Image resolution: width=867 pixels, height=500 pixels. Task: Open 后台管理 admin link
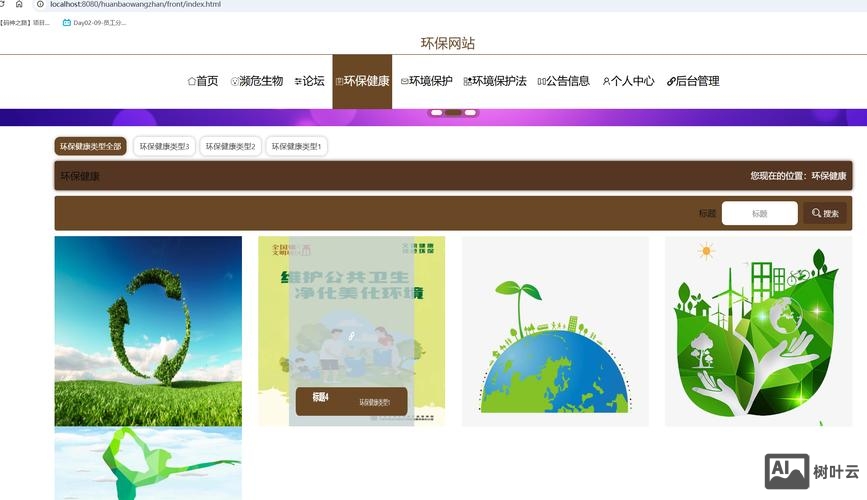[693, 81]
